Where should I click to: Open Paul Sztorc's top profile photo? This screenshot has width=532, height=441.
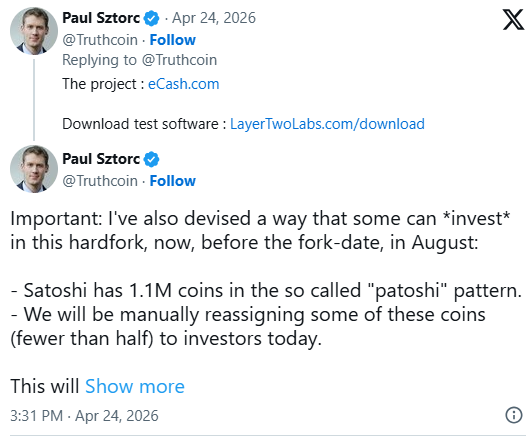(x=34, y=31)
